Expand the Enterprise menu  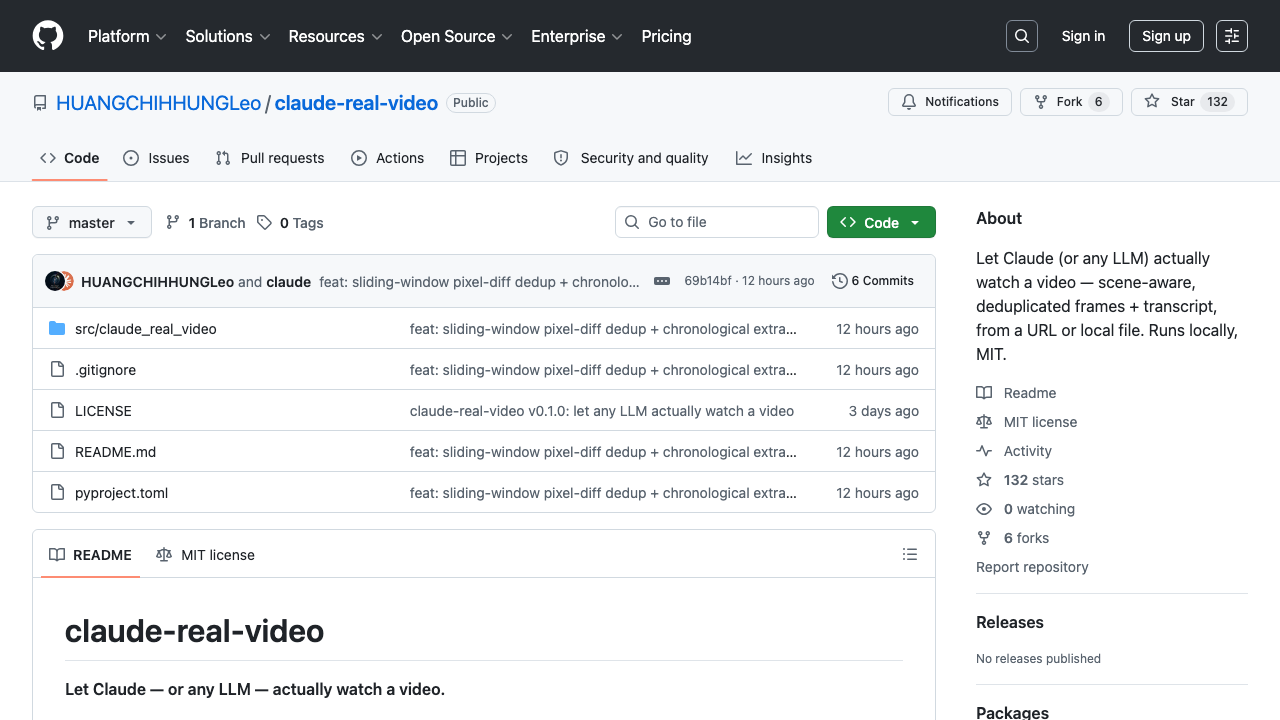click(577, 36)
